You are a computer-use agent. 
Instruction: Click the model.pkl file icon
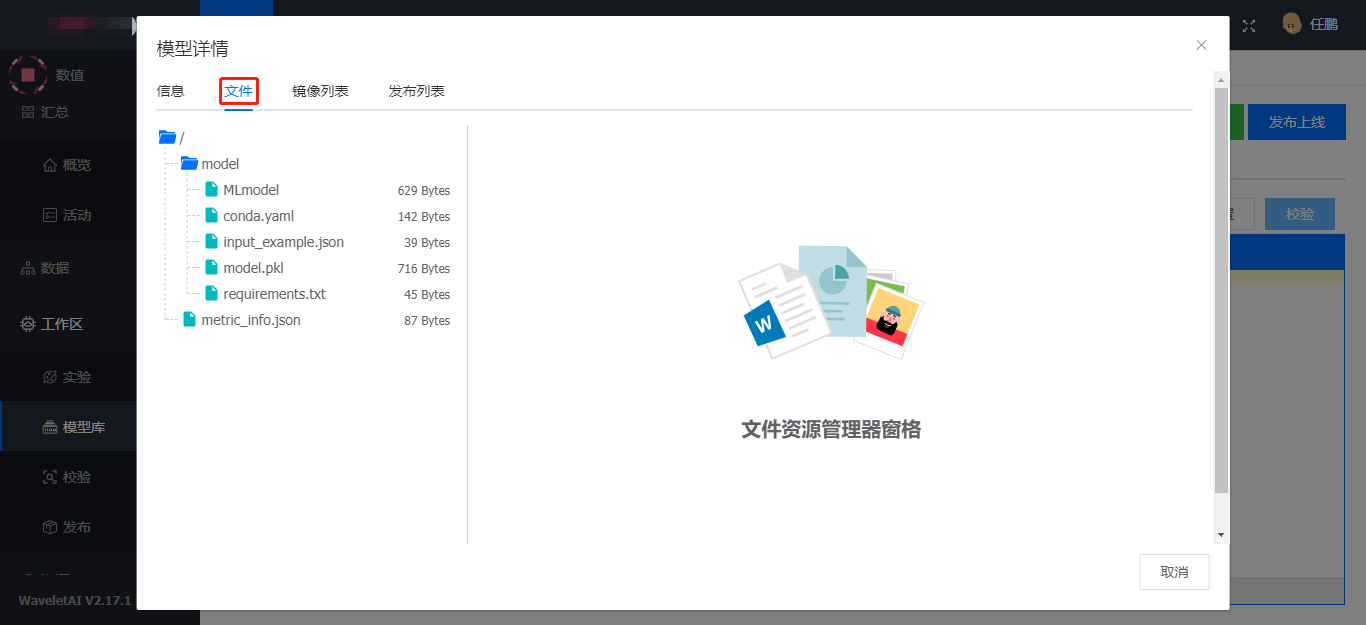tap(211, 267)
